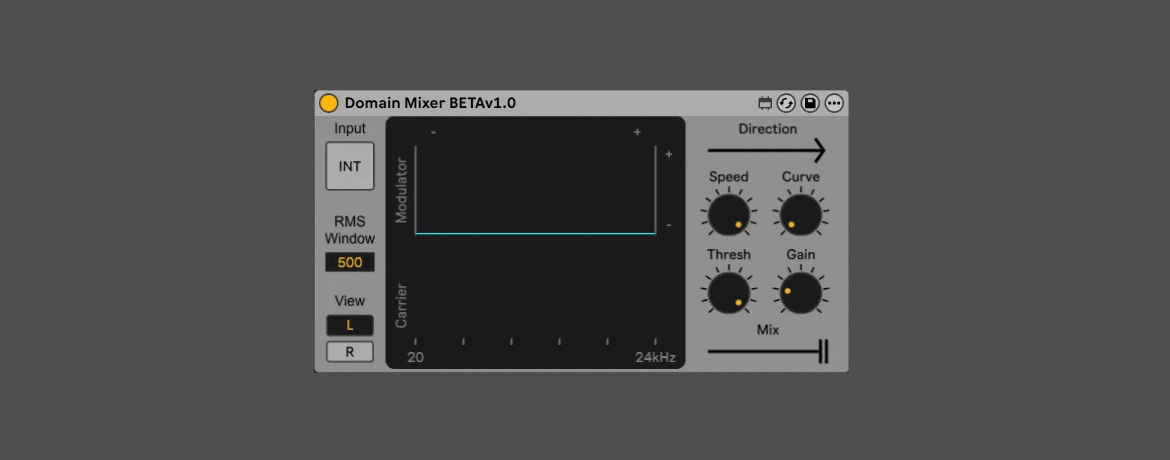
Task: Click the Thresh knob
Action: click(728, 292)
